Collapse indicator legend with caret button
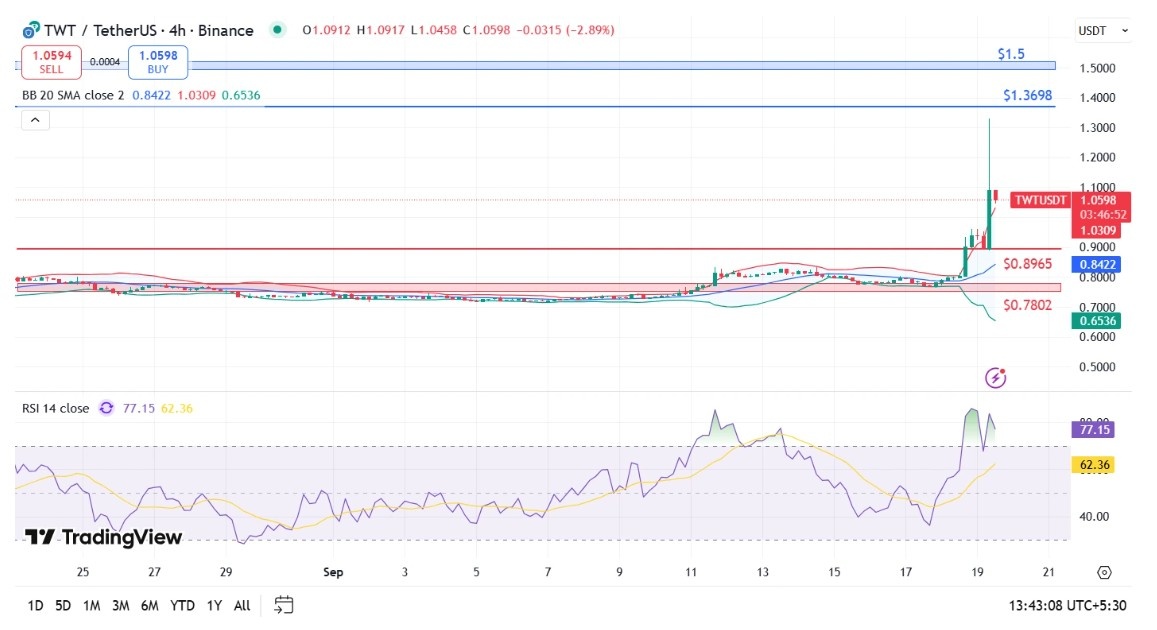Image resolution: width=1157 pixels, height=630 pixels. (x=35, y=120)
